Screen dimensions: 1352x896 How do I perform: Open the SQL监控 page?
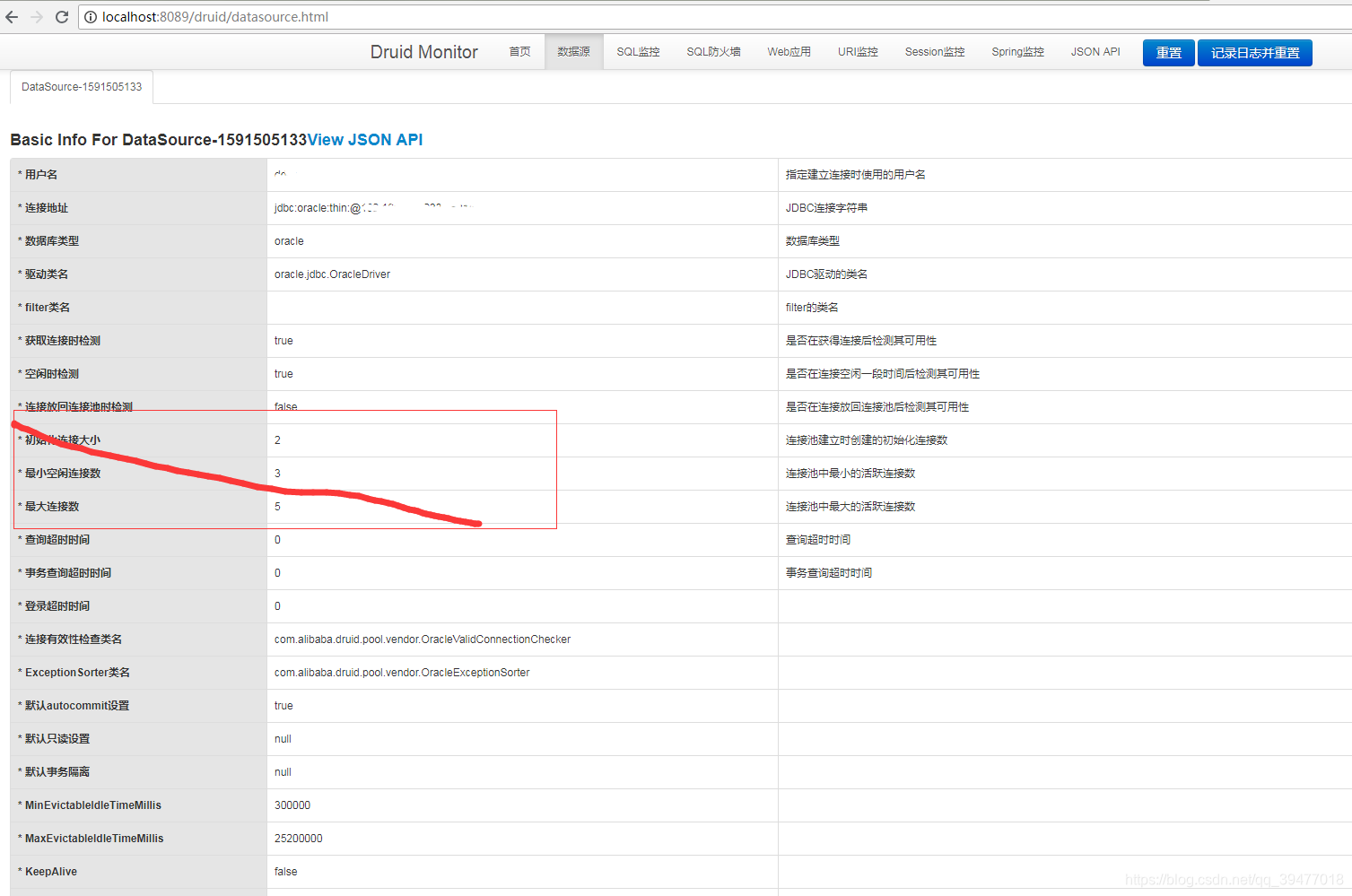pyautogui.click(x=639, y=52)
